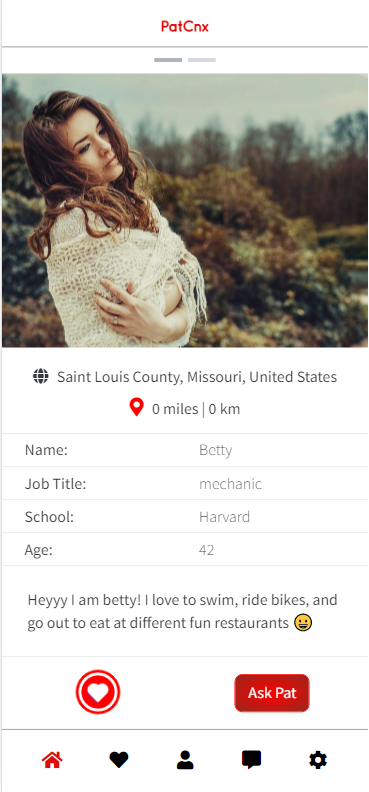Open messages chat bubble icon
Viewport: 369px width, 792px height.
[251, 760]
